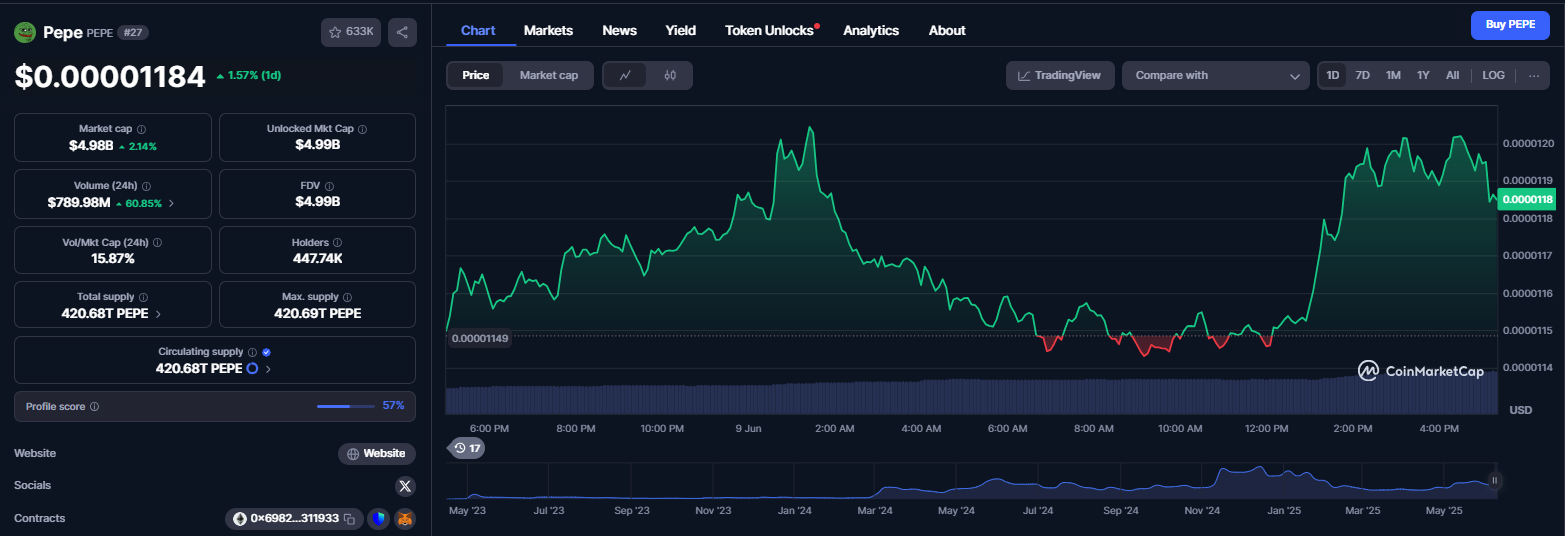Click the Buy PEPE button

(x=1510, y=25)
